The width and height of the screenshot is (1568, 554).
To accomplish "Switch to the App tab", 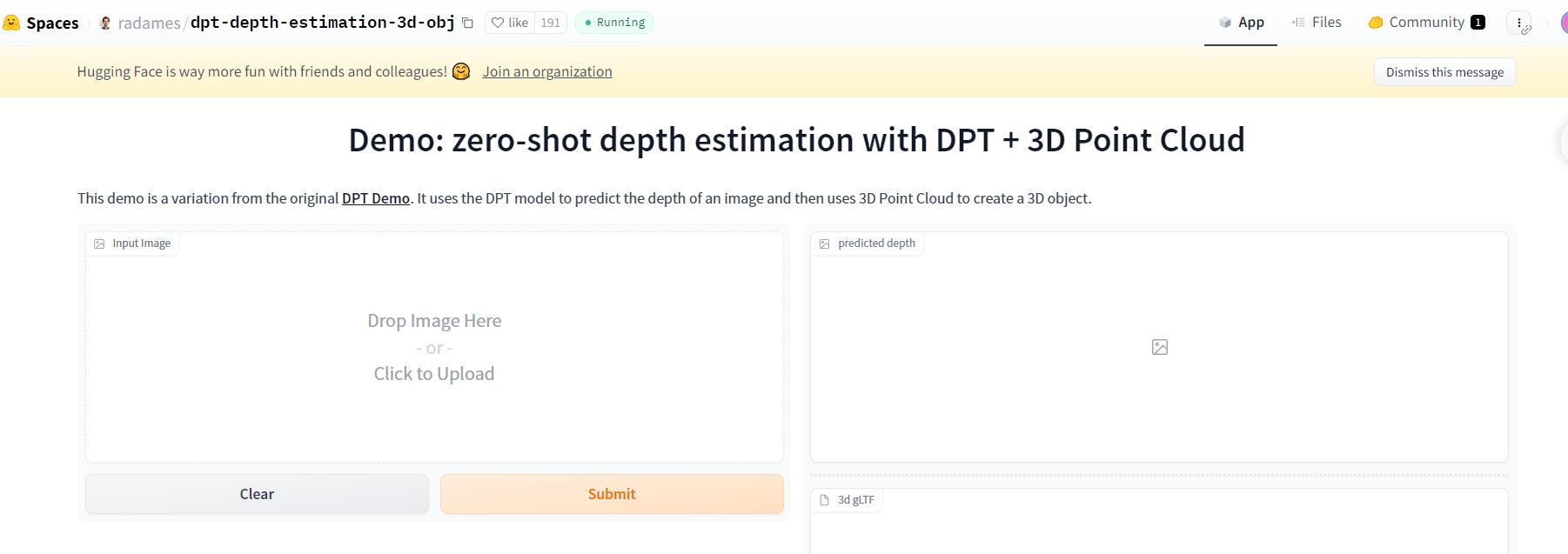I will [x=1241, y=23].
